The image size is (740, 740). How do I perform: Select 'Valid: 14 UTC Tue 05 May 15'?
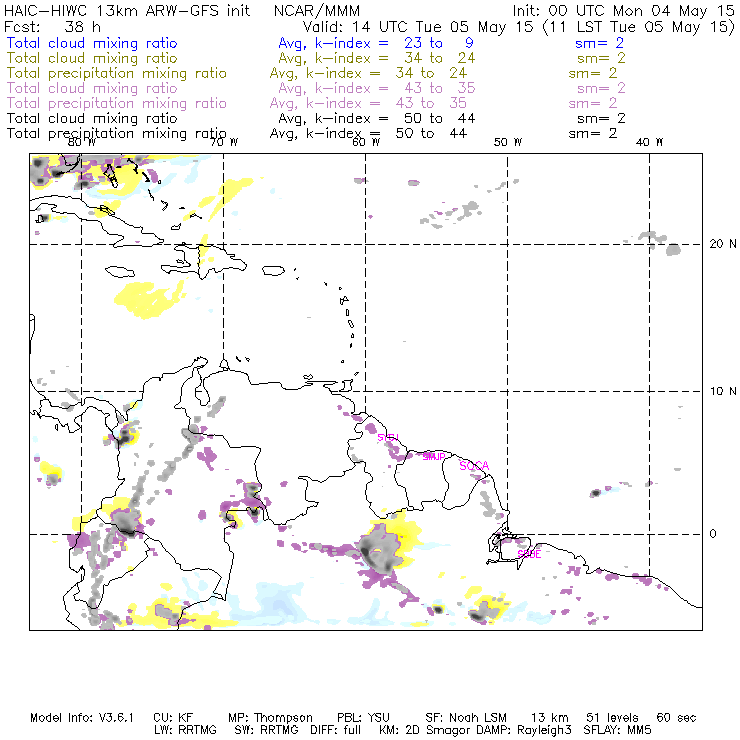pos(418,26)
